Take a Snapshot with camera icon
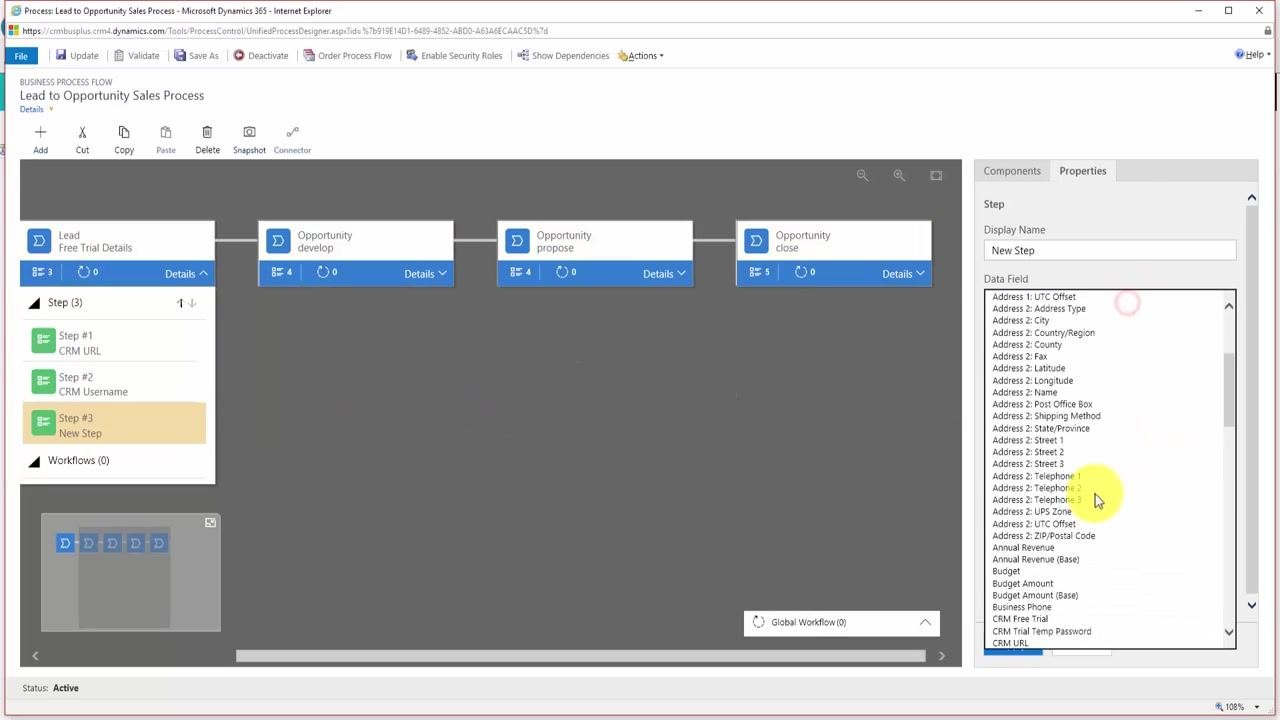 coord(249,132)
